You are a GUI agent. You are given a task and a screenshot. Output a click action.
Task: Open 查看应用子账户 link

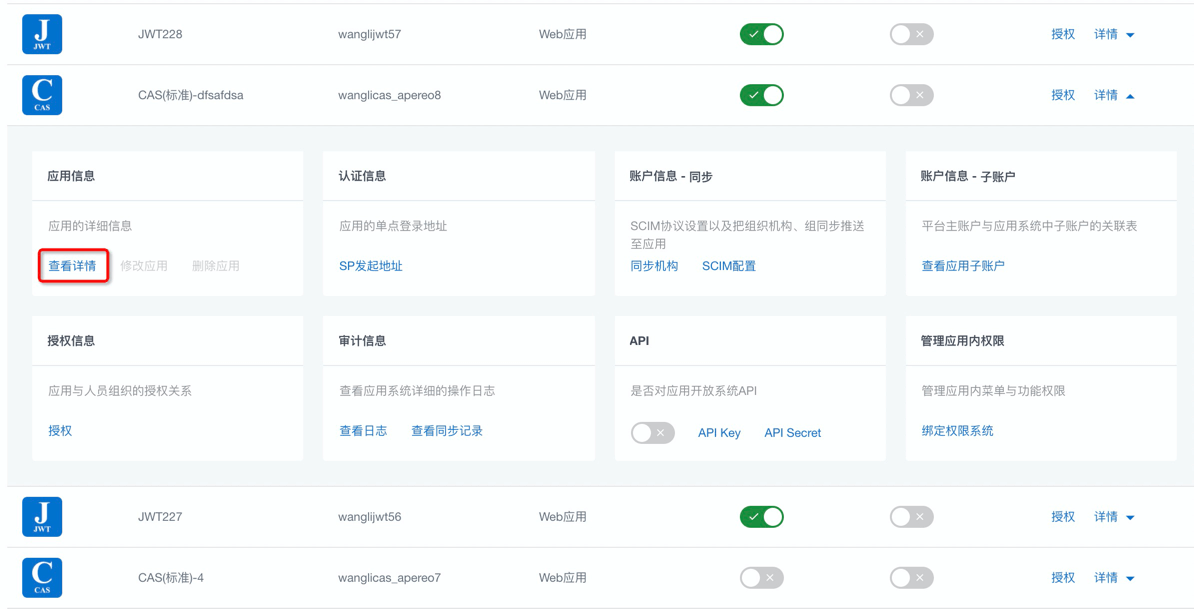[x=962, y=266]
